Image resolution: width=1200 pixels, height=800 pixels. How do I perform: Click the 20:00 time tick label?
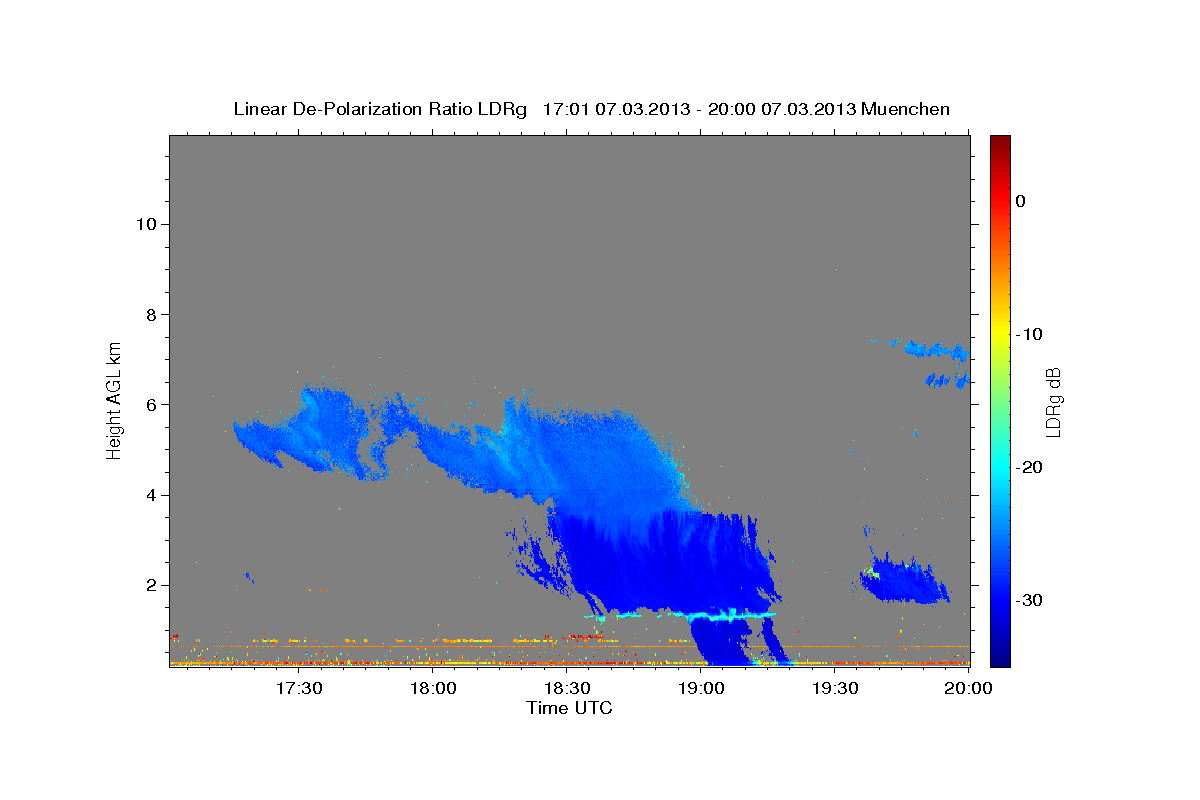coord(968,688)
